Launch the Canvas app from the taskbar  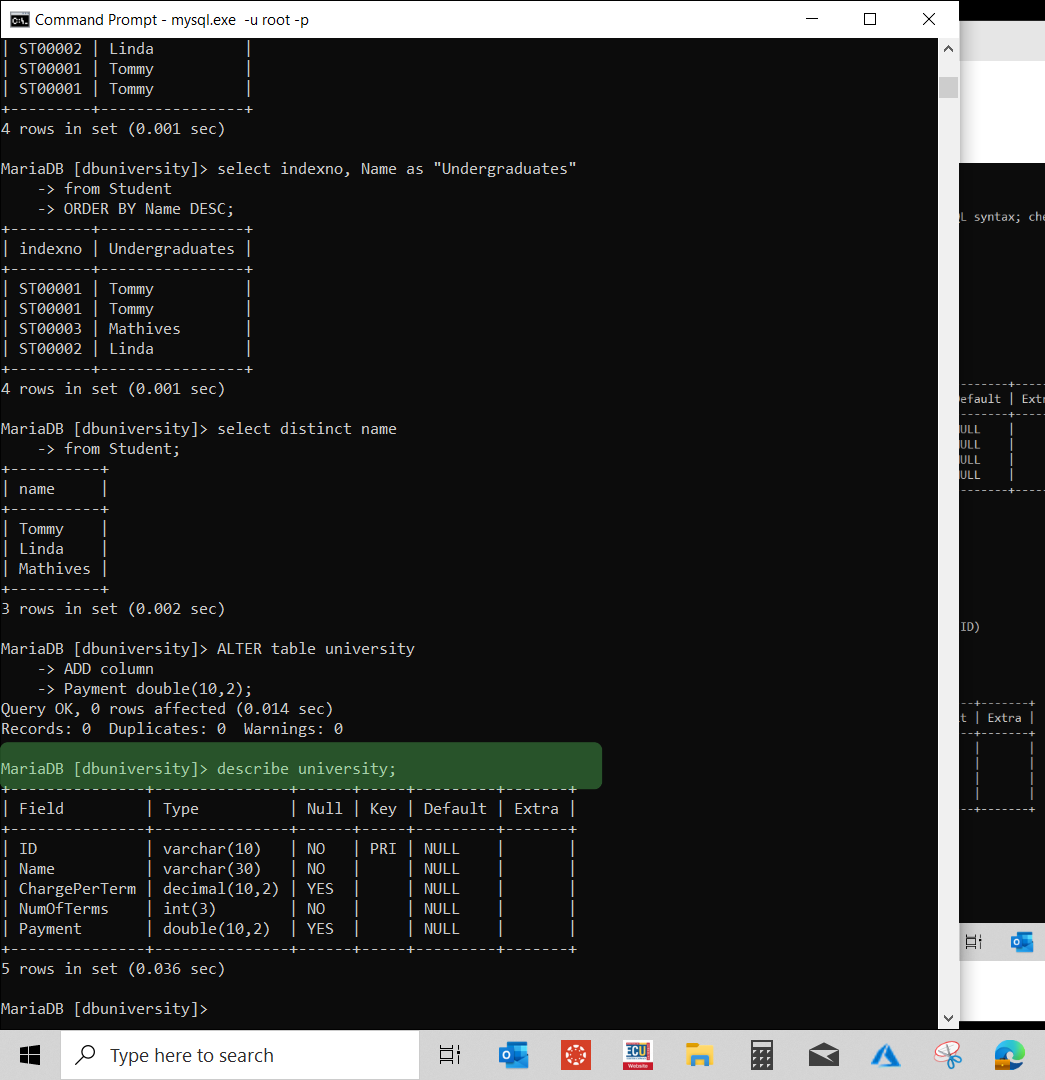click(576, 1055)
